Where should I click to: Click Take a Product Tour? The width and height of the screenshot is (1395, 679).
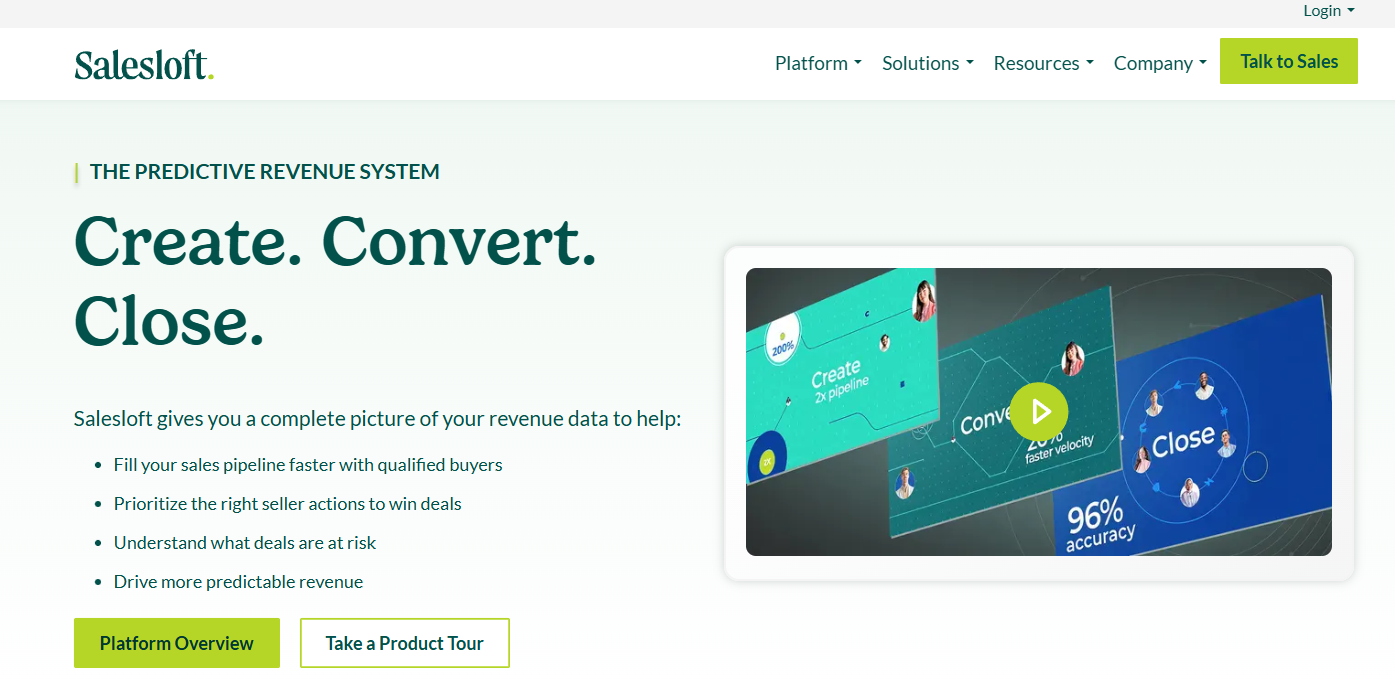405,643
